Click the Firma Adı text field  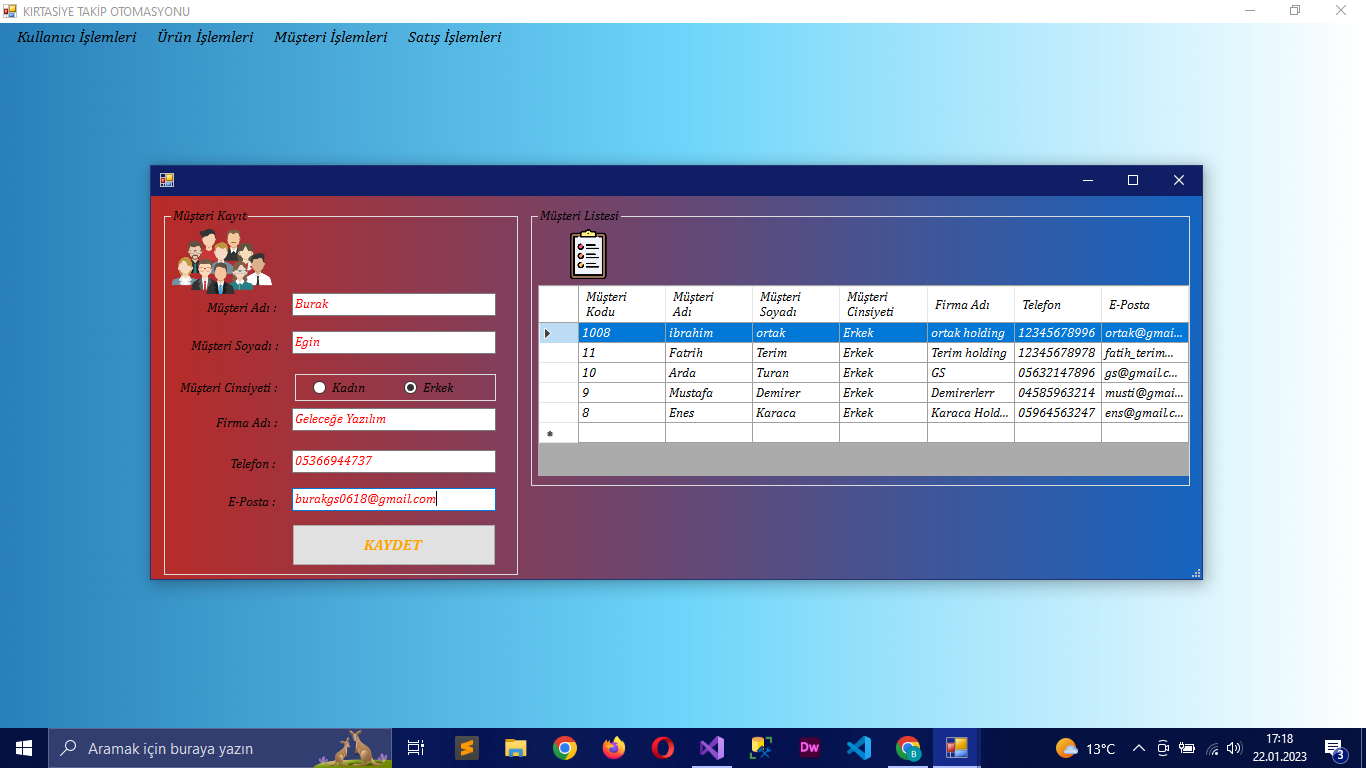[x=394, y=420]
